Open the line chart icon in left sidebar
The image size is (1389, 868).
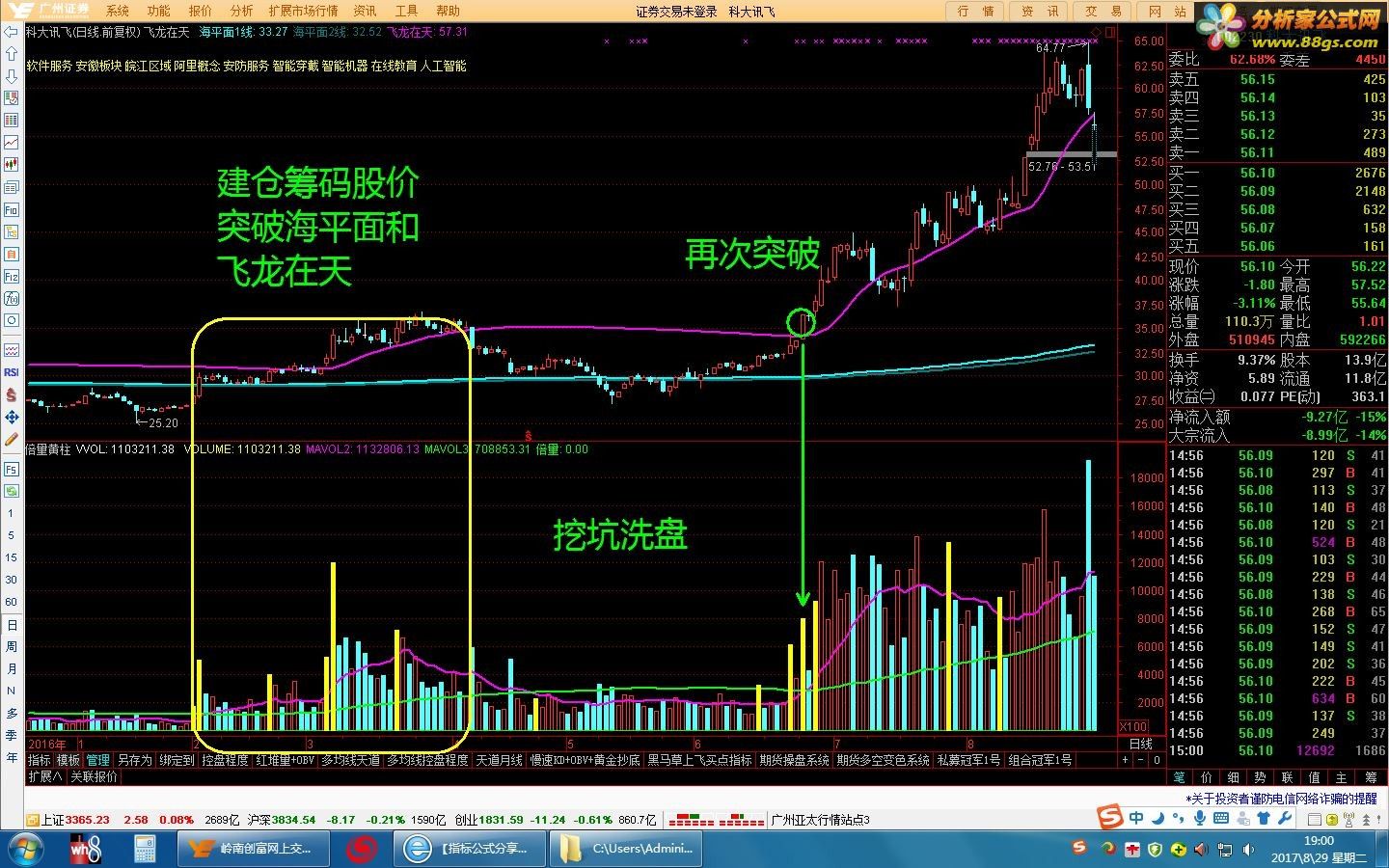pos(12,143)
